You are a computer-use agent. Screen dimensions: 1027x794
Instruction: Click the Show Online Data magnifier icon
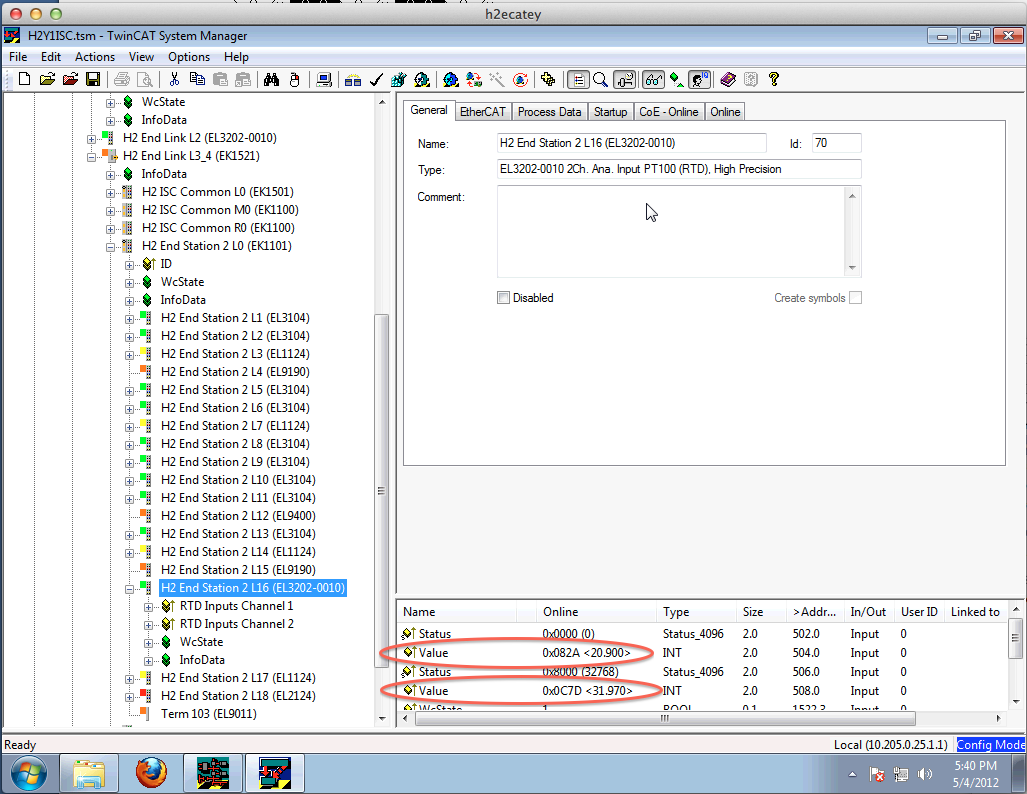(x=600, y=79)
